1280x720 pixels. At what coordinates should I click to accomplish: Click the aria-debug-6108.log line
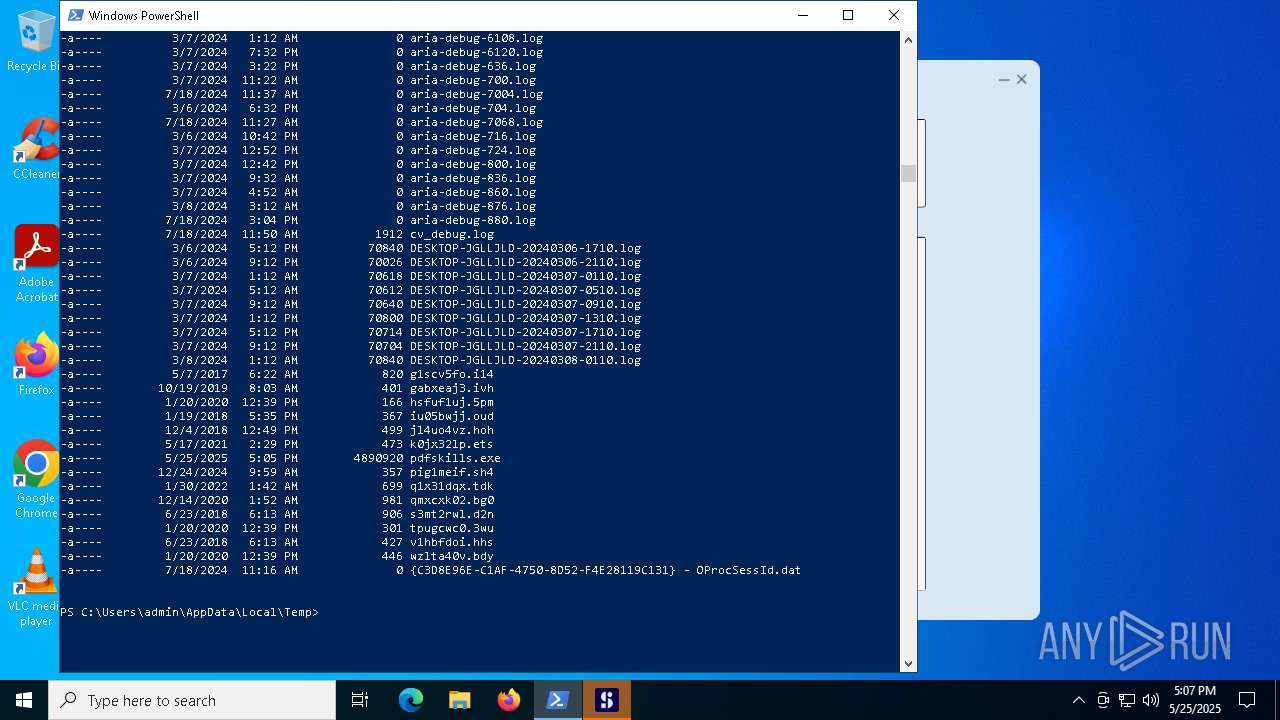(476, 38)
